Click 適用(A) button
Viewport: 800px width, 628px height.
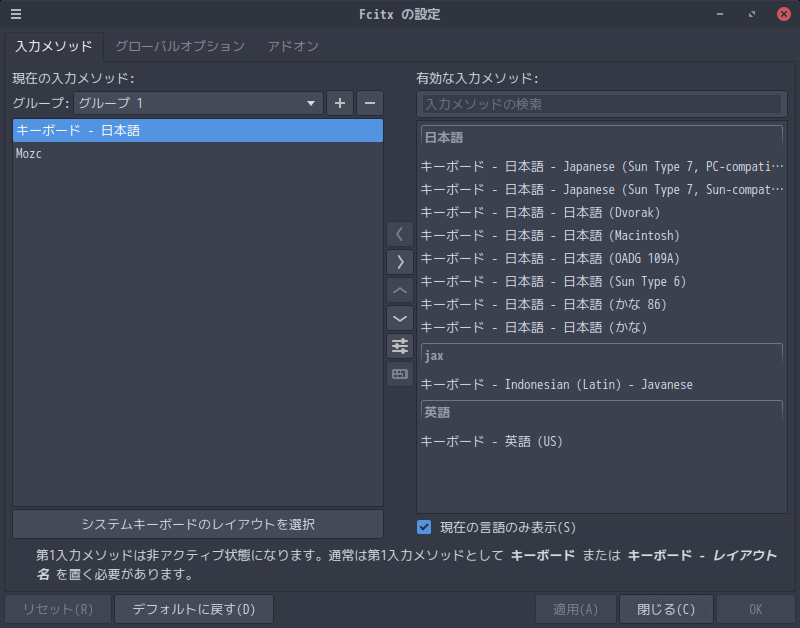pyautogui.click(x=576, y=609)
